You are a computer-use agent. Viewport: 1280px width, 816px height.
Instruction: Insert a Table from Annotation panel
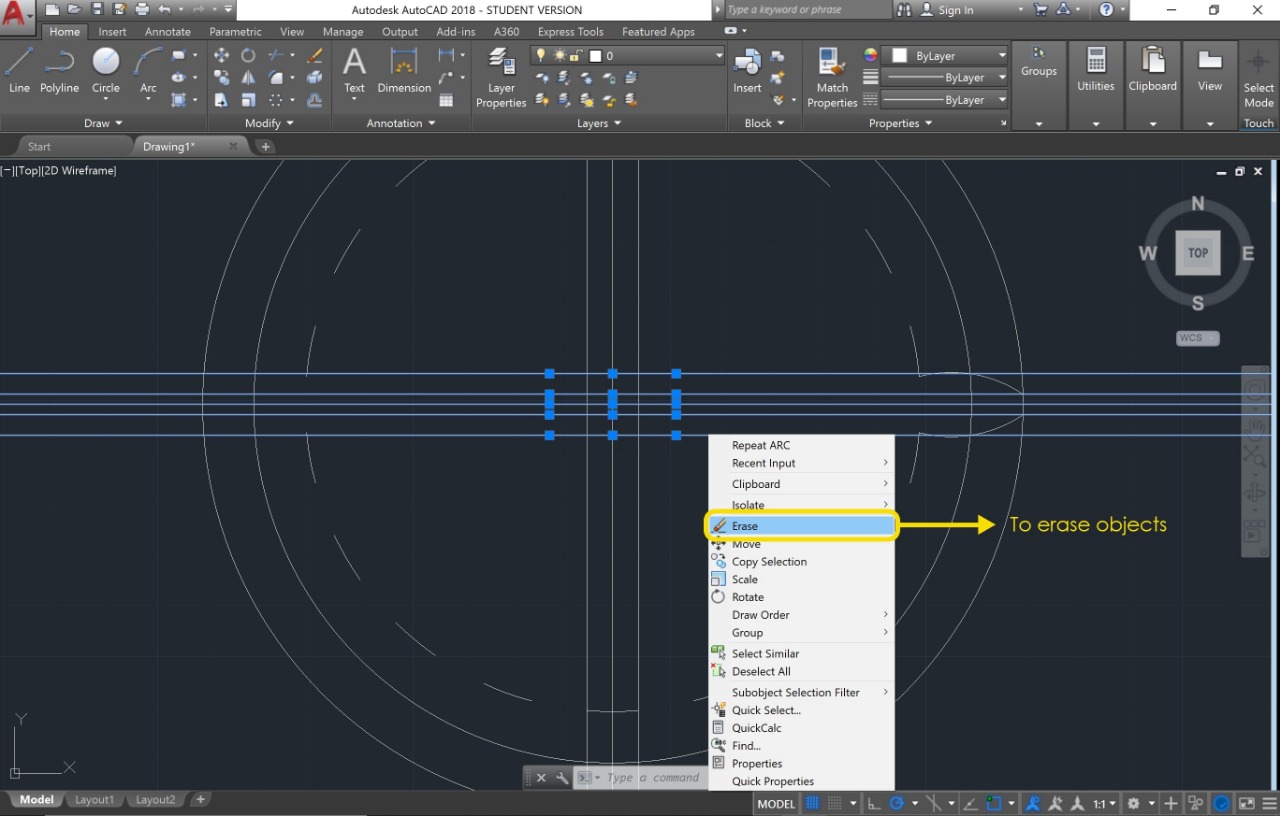point(446,100)
